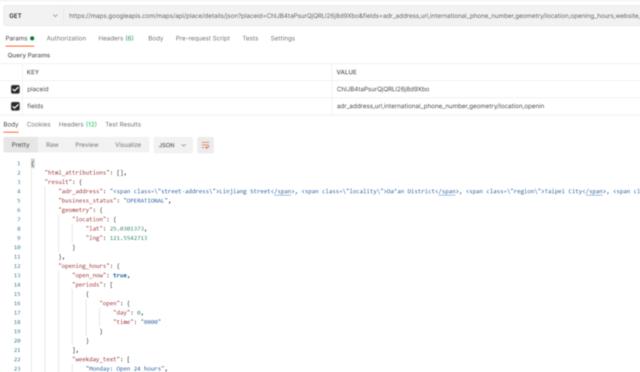Click the request URL field
Image resolution: width=640 pixels, height=372 pixels.
click(353, 16)
